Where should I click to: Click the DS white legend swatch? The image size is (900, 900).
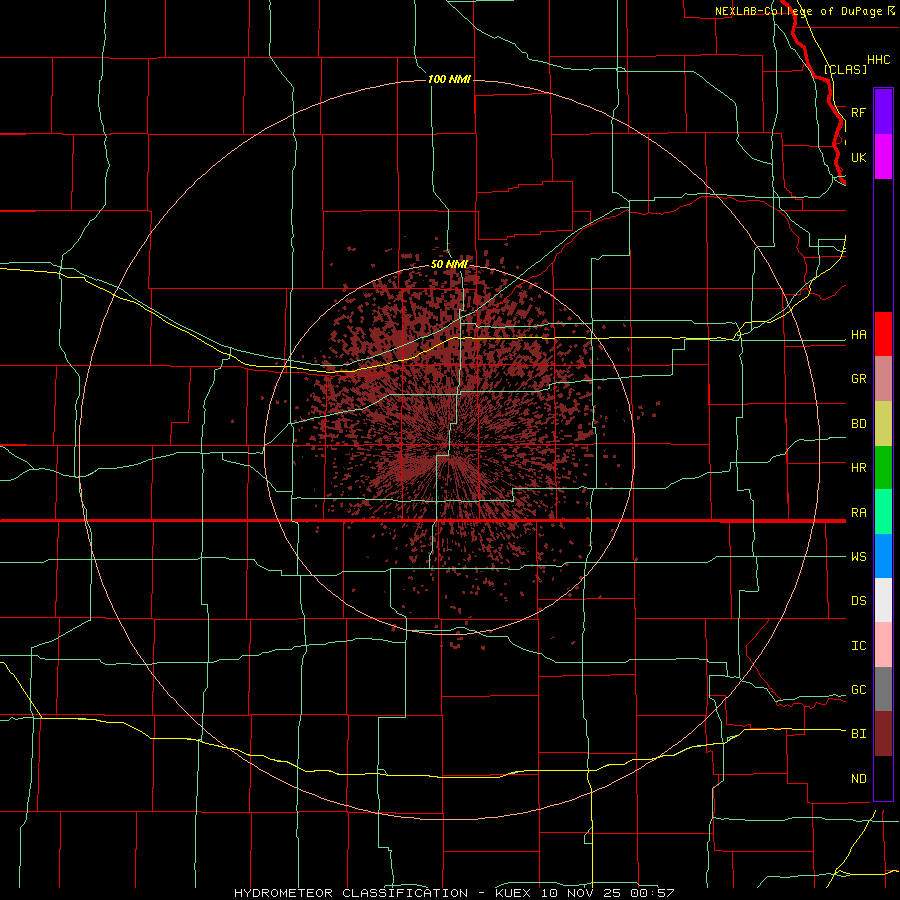[x=883, y=600]
